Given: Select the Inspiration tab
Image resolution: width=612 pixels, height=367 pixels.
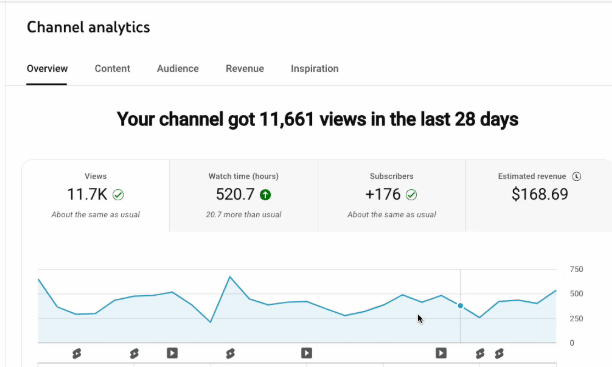Looking at the screenshot, I should pos(315,69).
